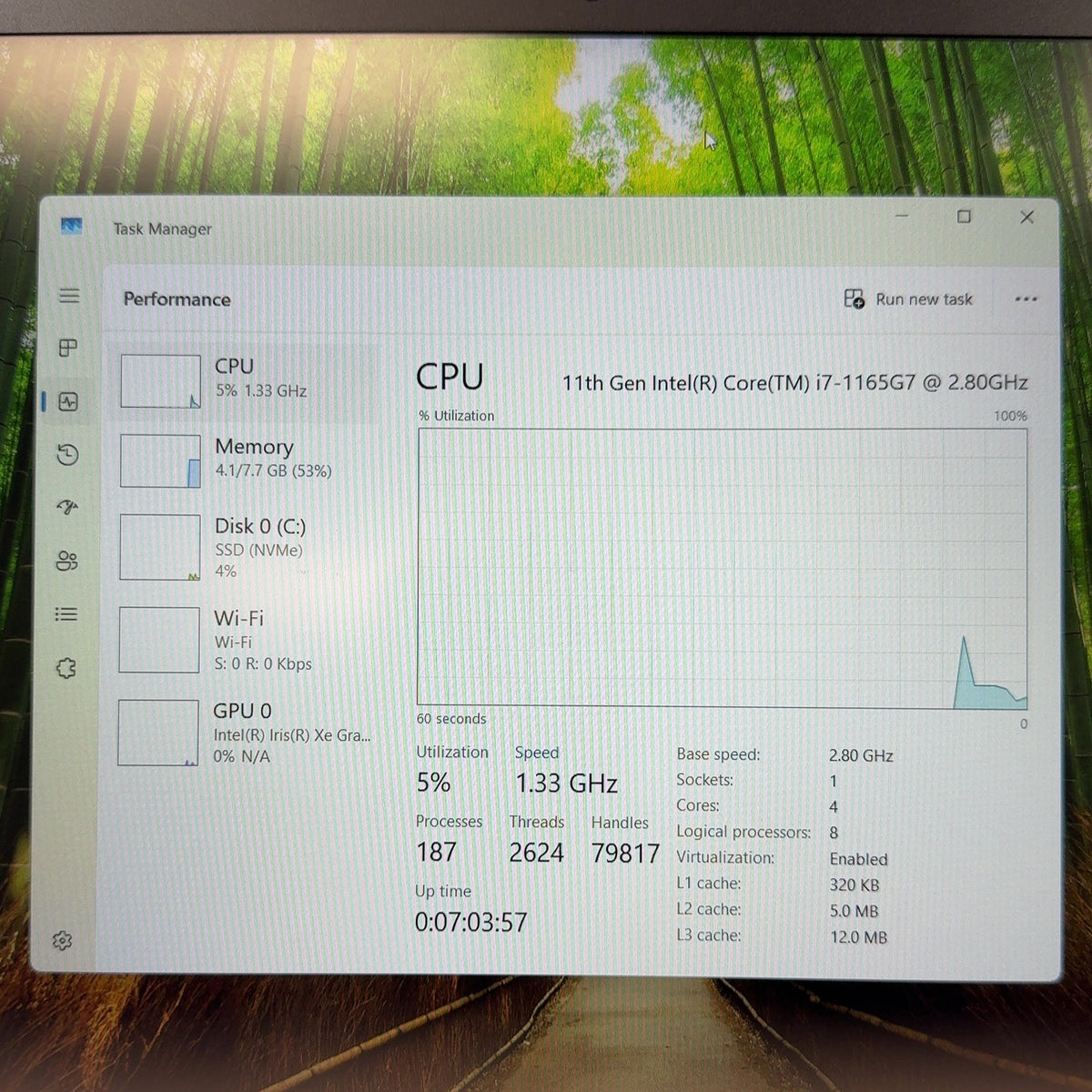This screenshot has width=1092, height=1092.
Task: Close the Task Manager window
Action: click(x=1026, y=217)
